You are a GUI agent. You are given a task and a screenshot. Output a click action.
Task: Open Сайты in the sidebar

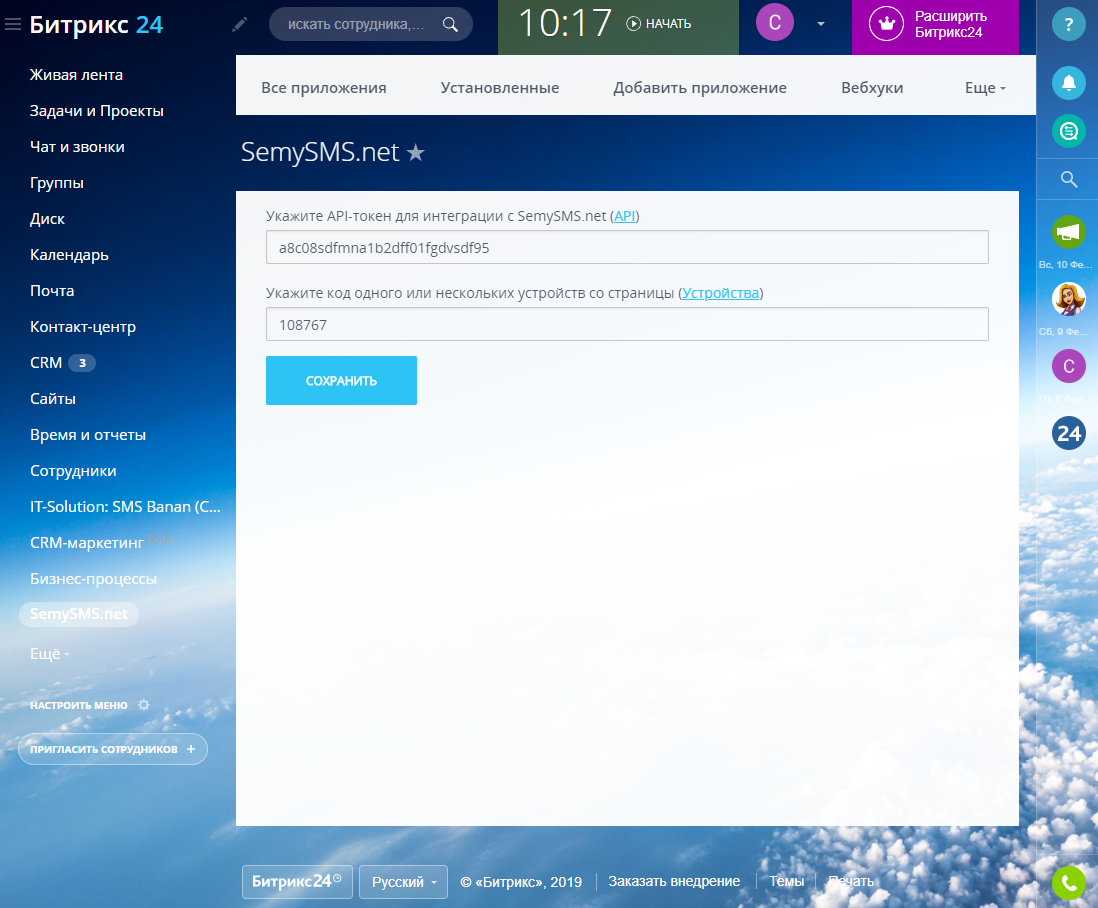[53, 398]
